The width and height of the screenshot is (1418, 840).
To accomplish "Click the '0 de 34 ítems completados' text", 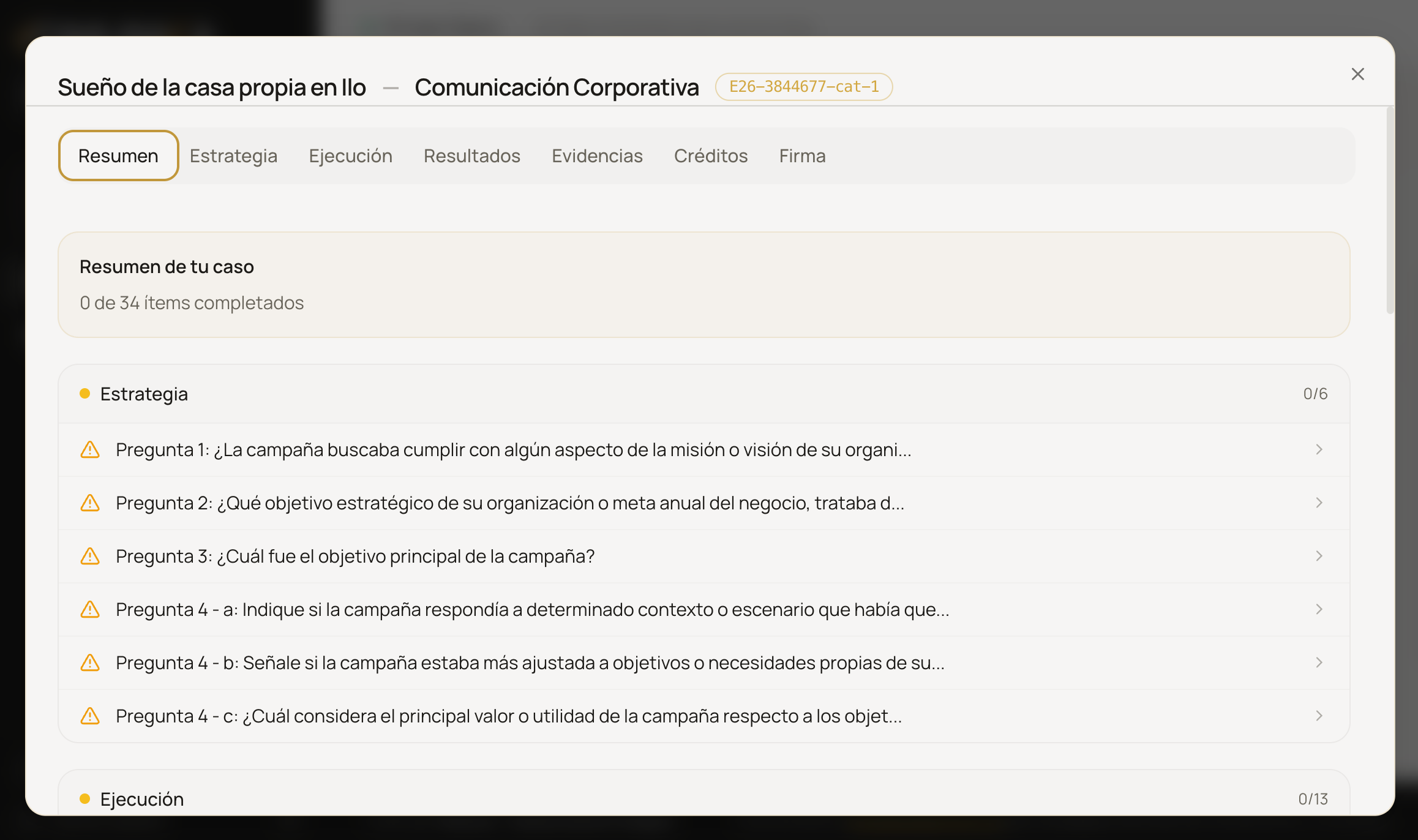I will point(192,302).
